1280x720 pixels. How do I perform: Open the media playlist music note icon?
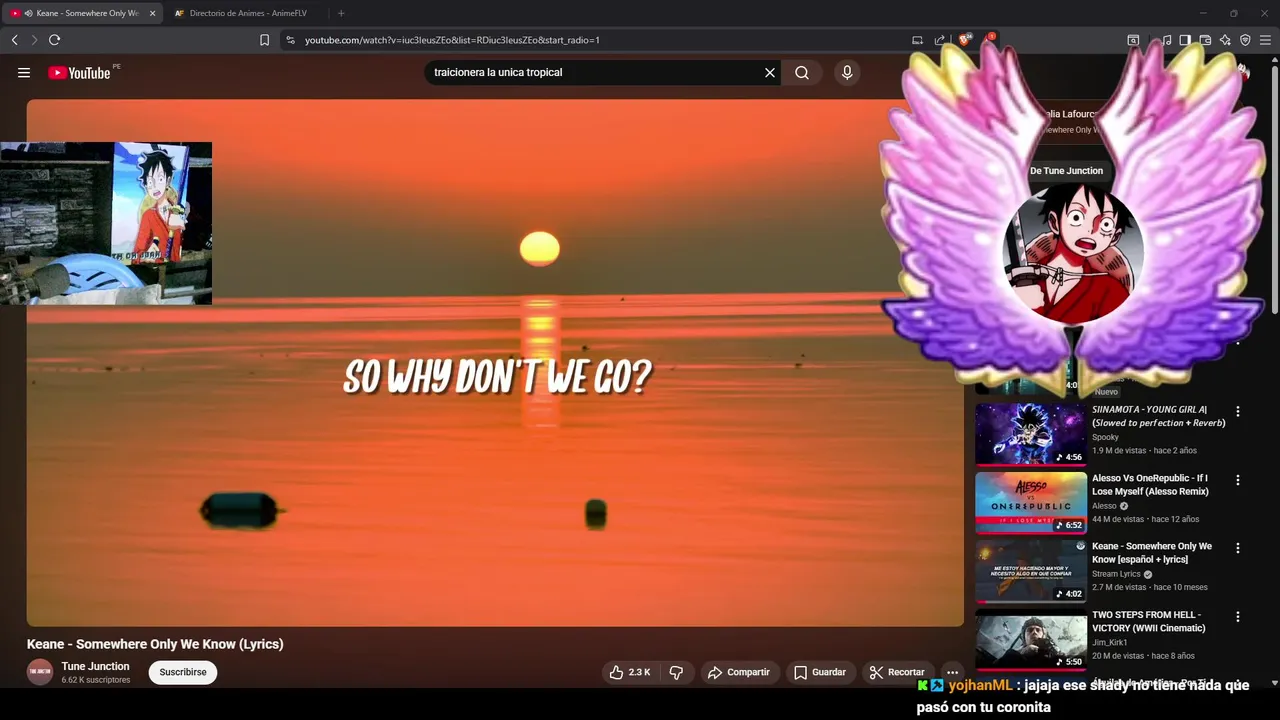pyautogui.click(x=1166, y=40)
